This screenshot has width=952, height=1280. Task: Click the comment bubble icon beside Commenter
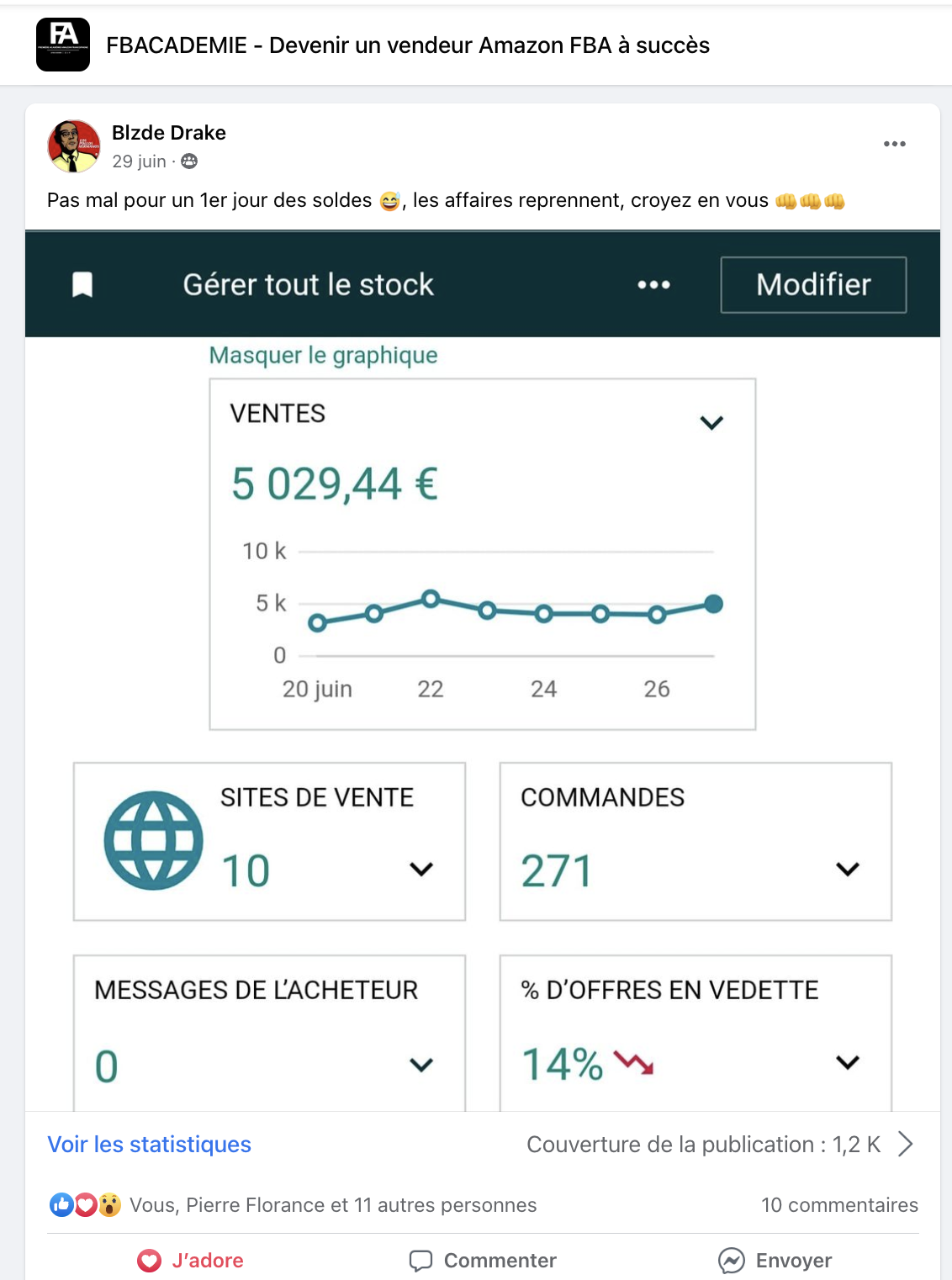[x=422, y=1261]
